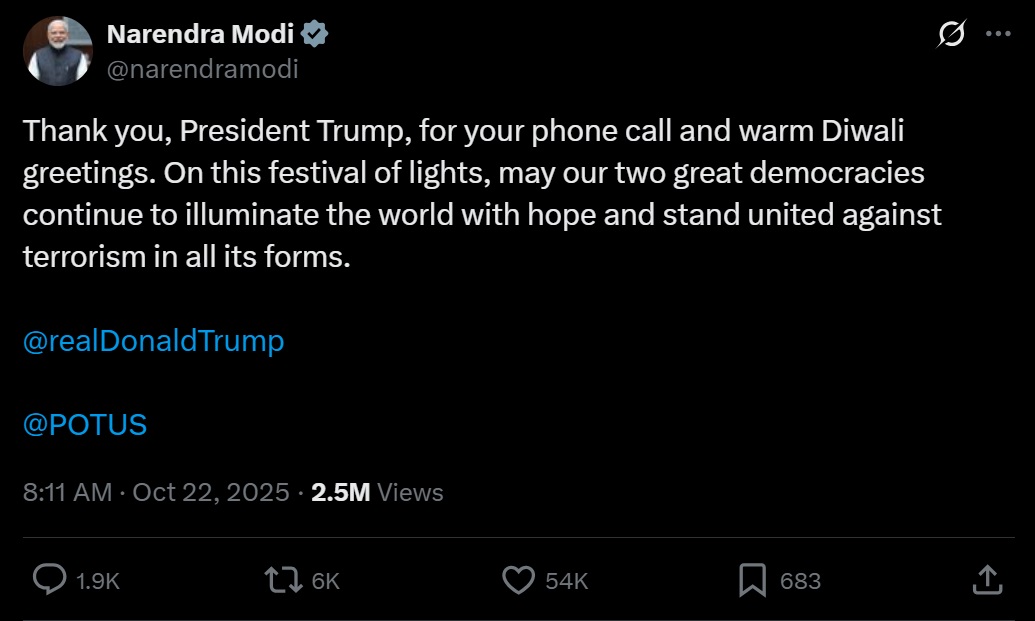Open Narendra Modi's profile picture
This screenshot has height=621, width=1035.
(58, 52)
